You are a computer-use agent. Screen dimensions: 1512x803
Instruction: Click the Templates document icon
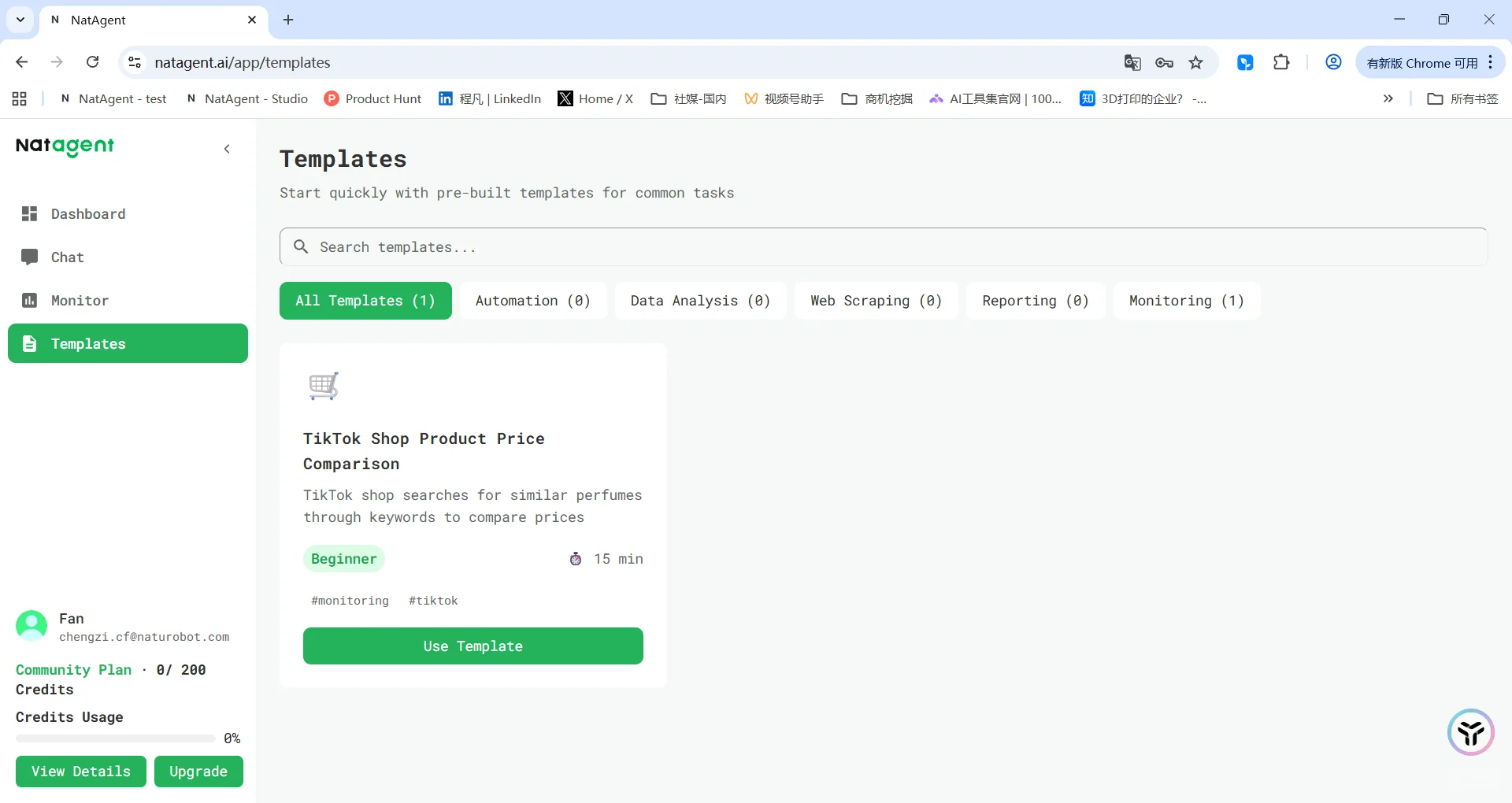(x=30, y=344)
